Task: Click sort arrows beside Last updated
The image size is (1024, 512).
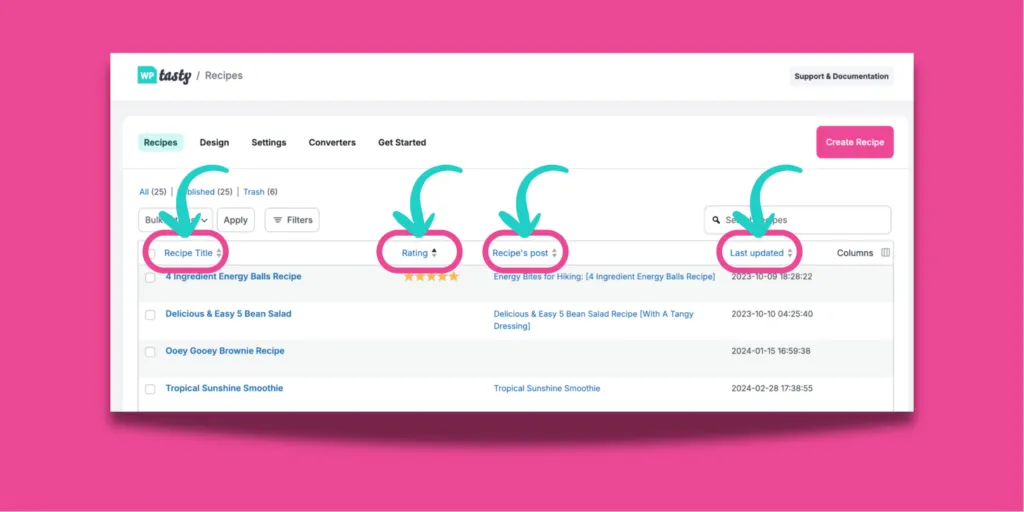Action: click(x=790, y=253)
